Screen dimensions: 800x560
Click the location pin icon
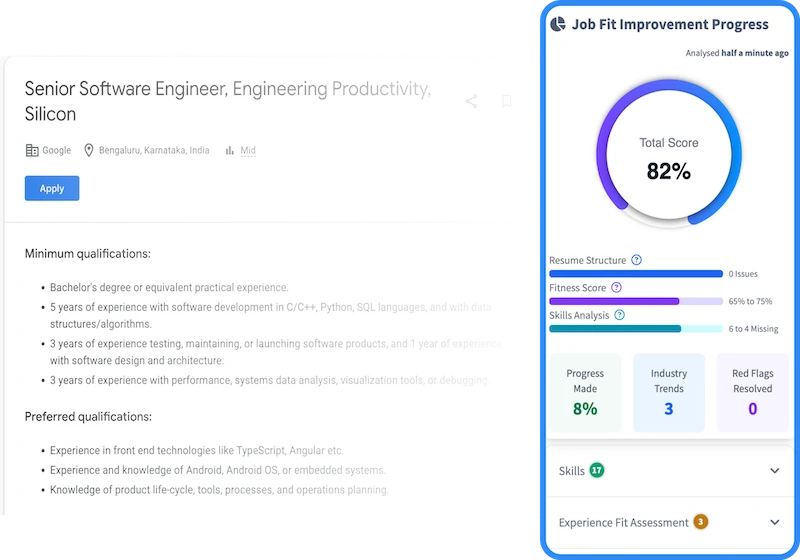coord(89,150)
